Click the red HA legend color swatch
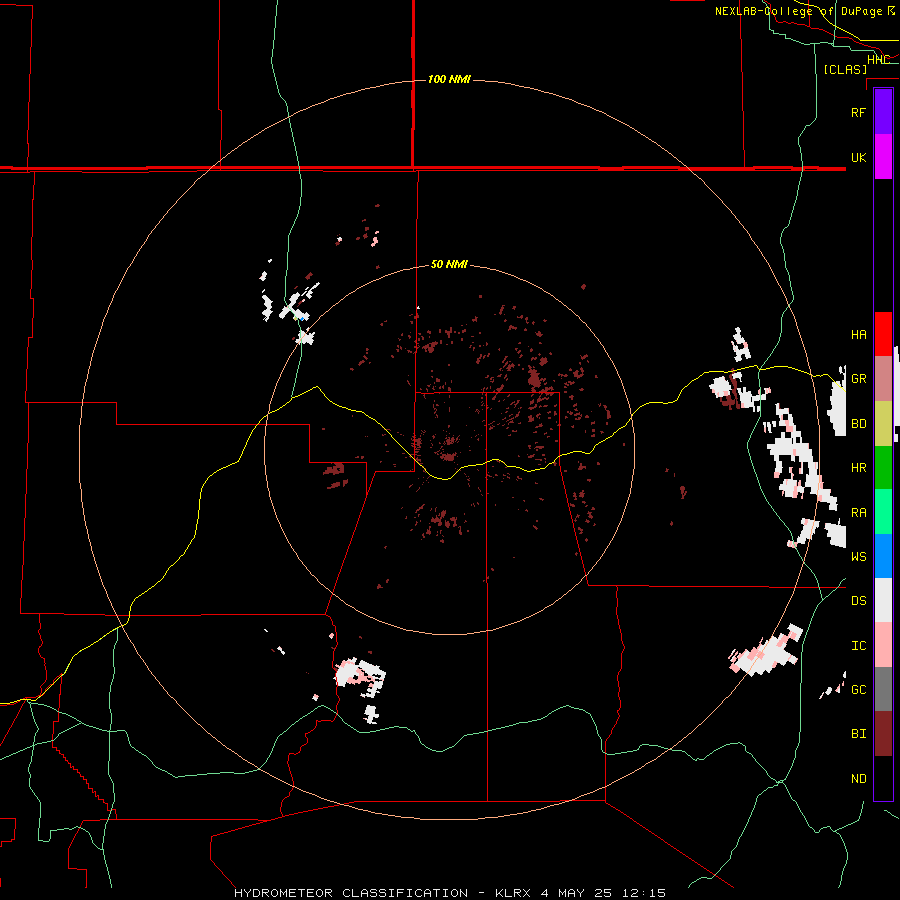 pos(883,334)
